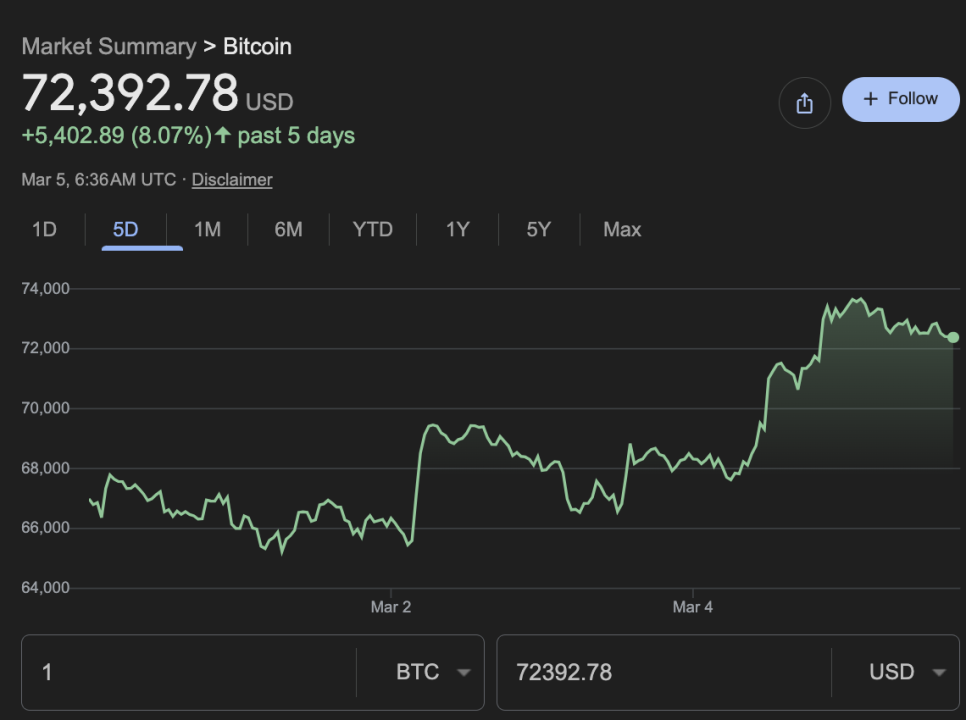Image resolution: width=966 pixels, height=720 pixels.
Task: Open the USD currency dropdown
Action: click(906, 672)
